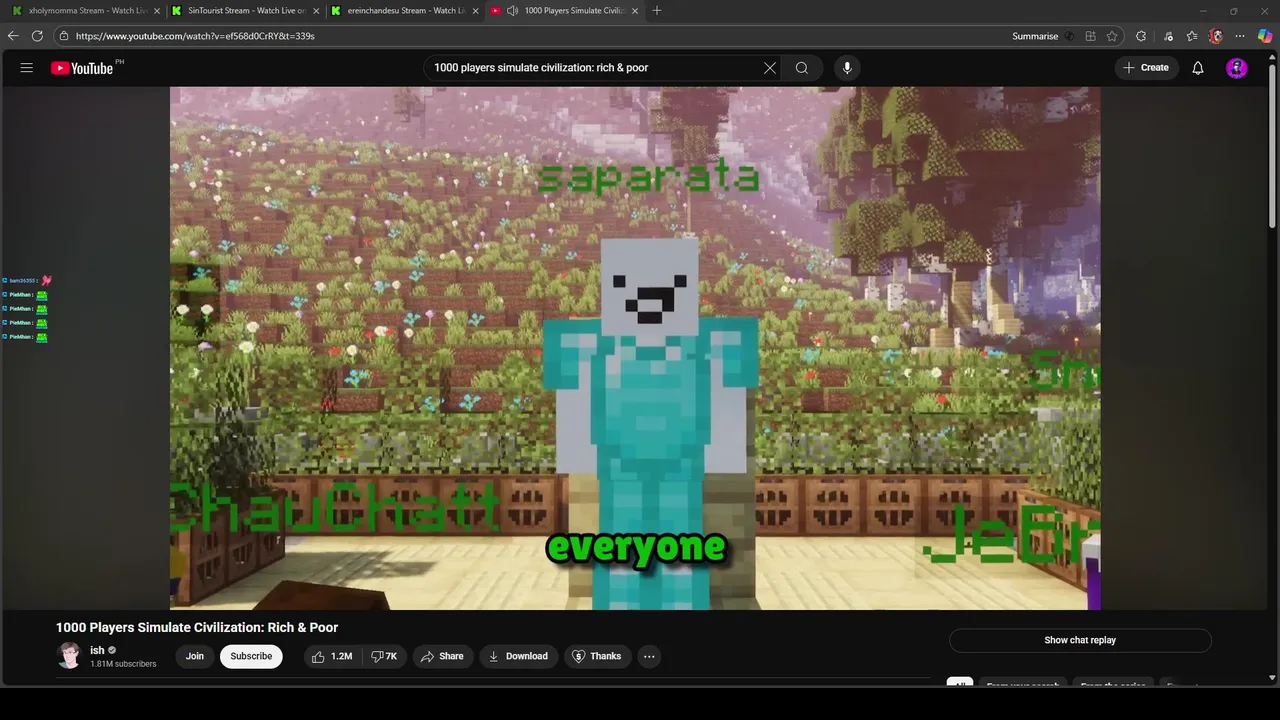The image size is (1280, 720).
Task: Open browser extensions puzzle icon
Action: coord(1141,36)
